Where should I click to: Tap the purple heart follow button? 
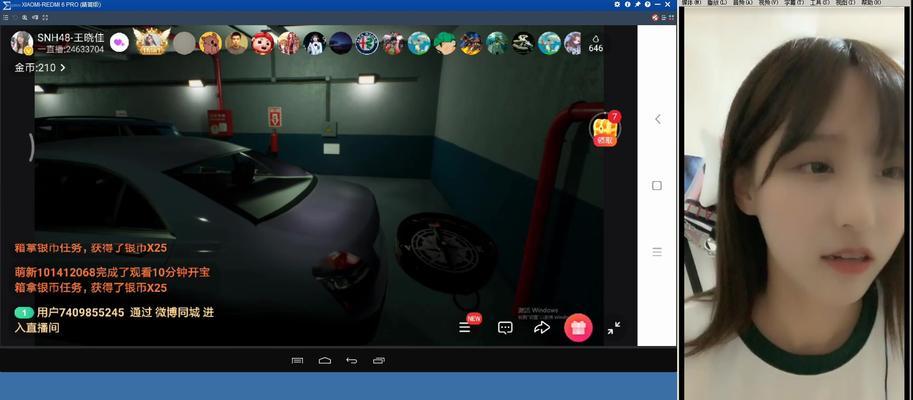pyautogui.click(x=119, y=43)
